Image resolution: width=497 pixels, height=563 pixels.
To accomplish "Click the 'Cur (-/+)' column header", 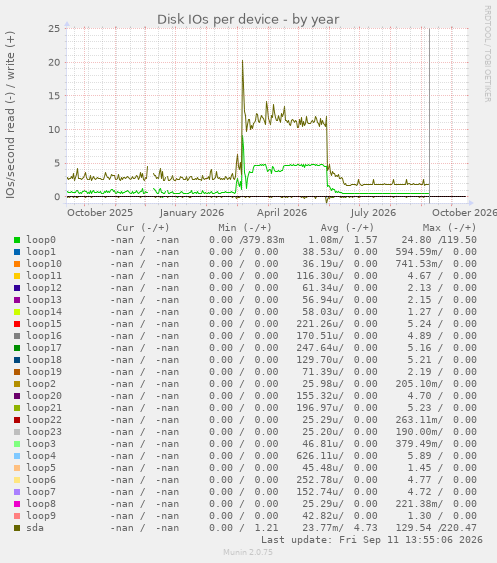I will [x=143, y=228].
